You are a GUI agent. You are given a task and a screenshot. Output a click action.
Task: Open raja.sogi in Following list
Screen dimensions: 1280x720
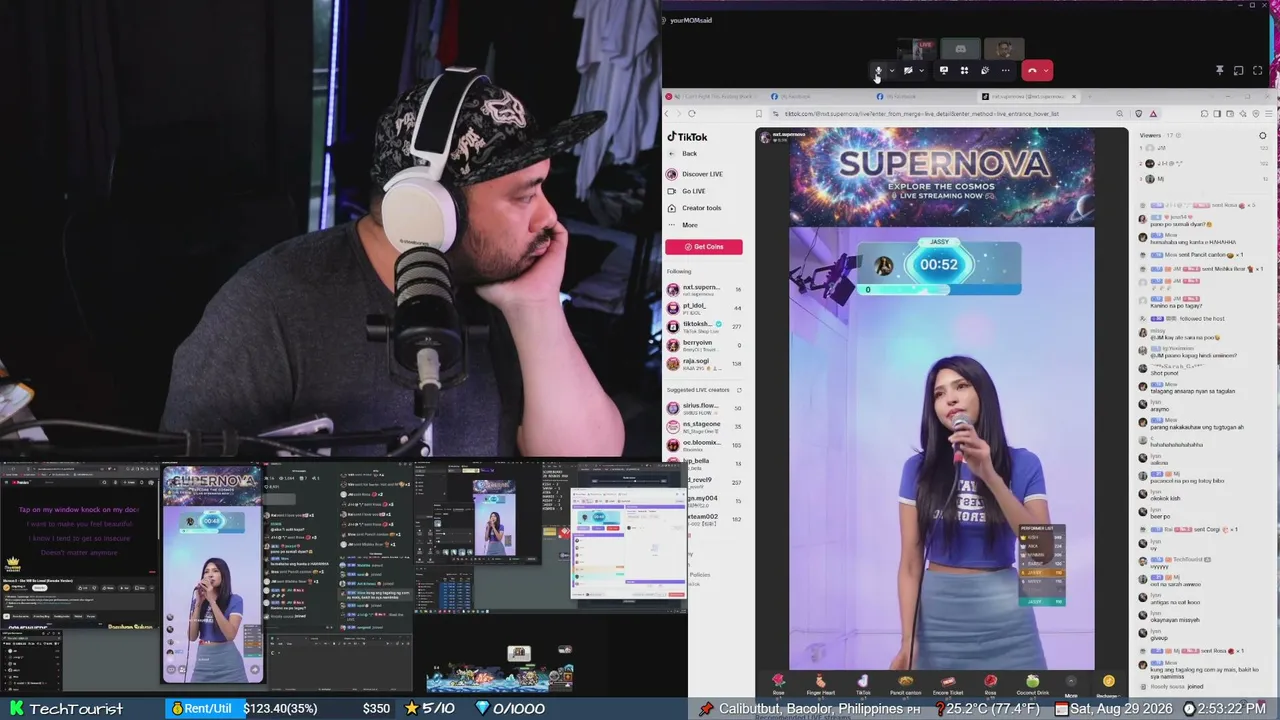[x=706, y=362]
